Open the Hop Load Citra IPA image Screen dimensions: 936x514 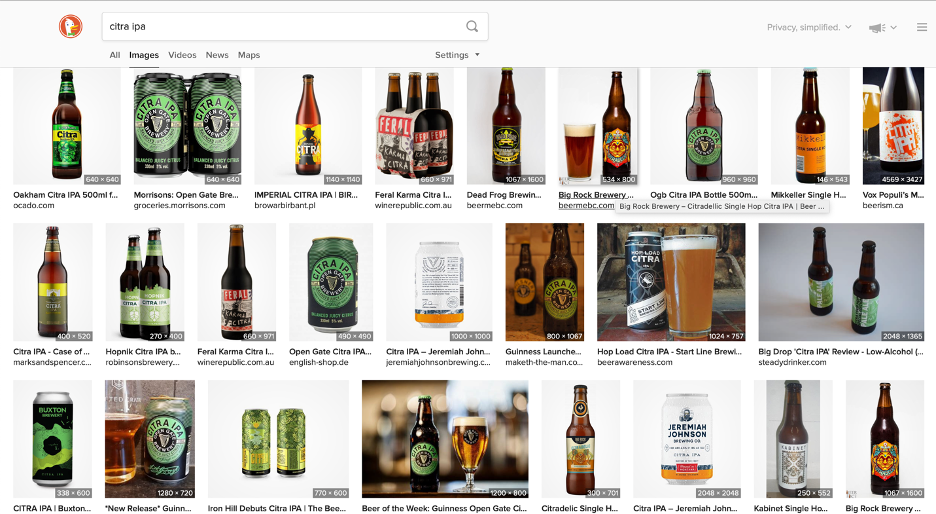tap(671, 282)
